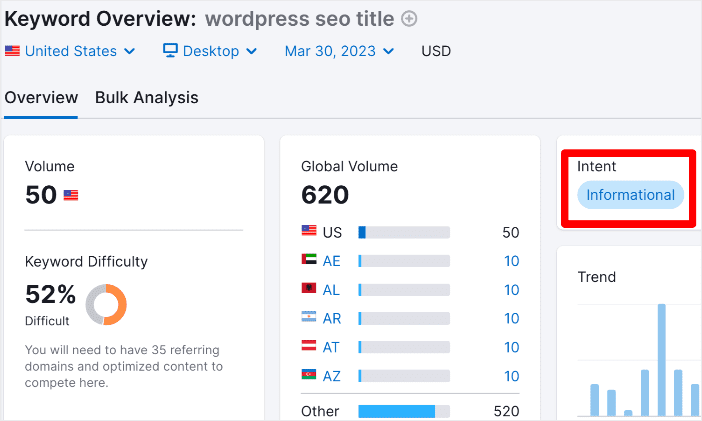
Task: Click the AR country link
Action: pos(332,318)
